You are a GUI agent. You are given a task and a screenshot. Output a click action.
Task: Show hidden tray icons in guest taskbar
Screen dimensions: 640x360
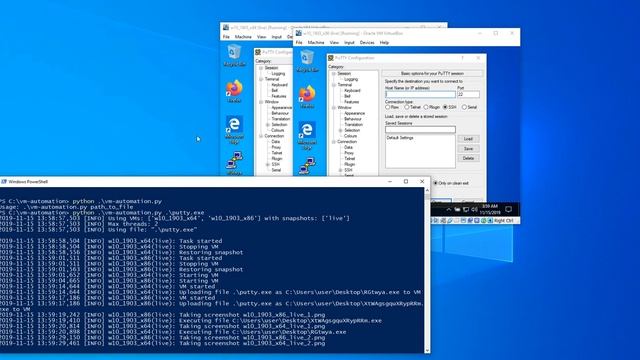tap(448, 209)
